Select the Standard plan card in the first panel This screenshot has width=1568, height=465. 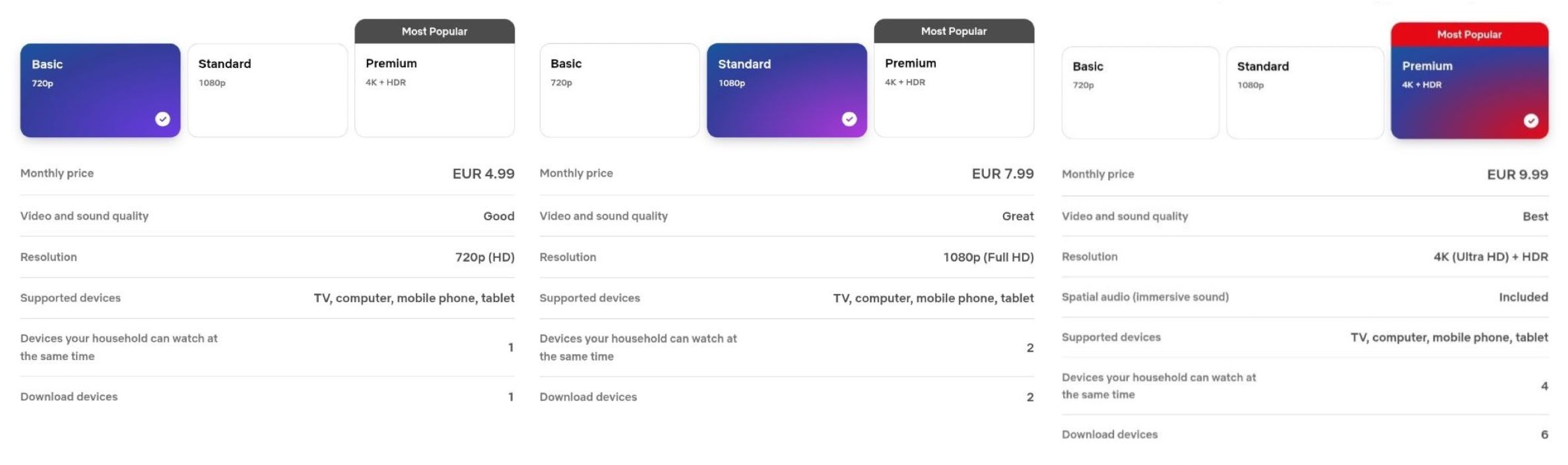point(267,89)
